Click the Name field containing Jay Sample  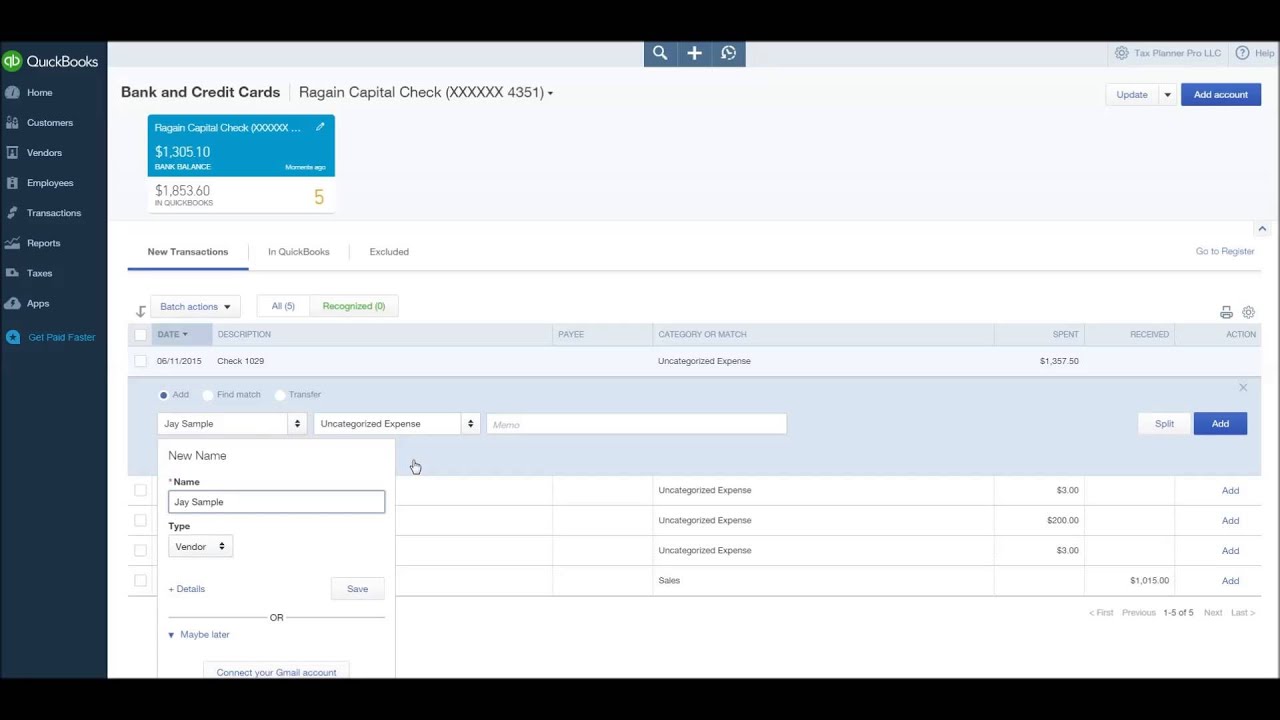(276, 502)
